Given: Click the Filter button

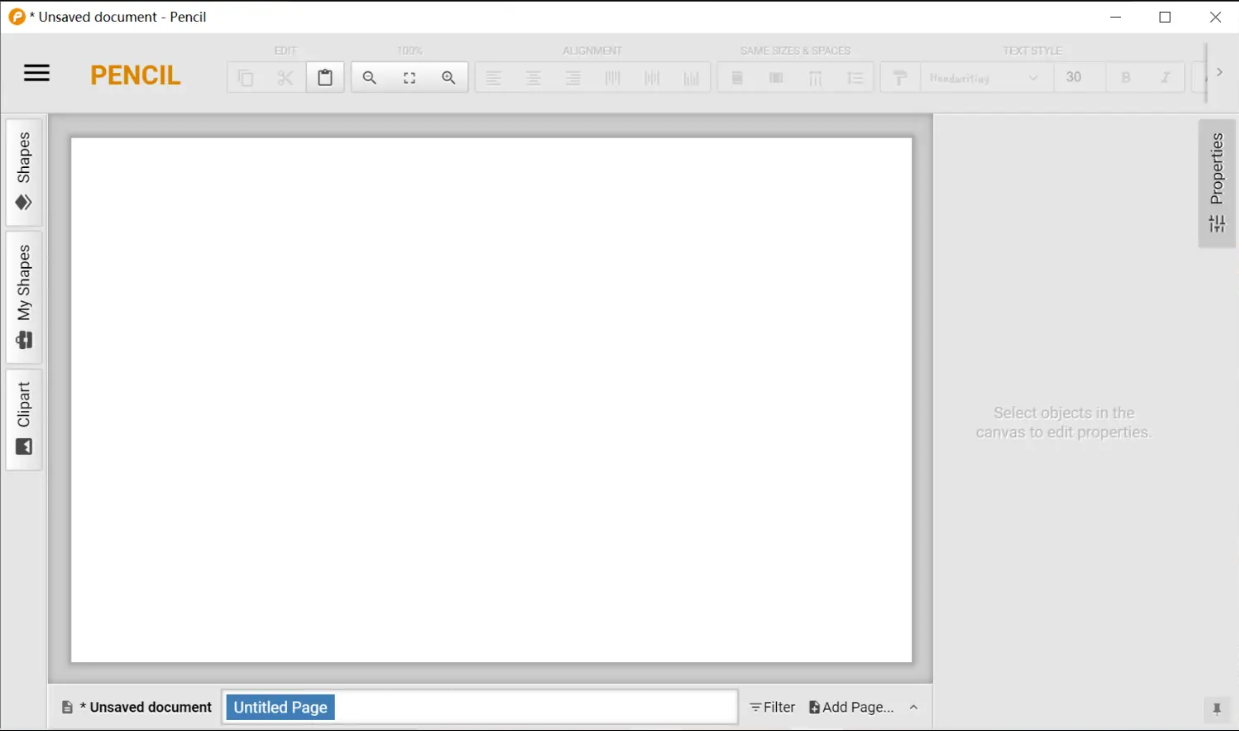Looking at the screenshot, I should tap(772, 707).
